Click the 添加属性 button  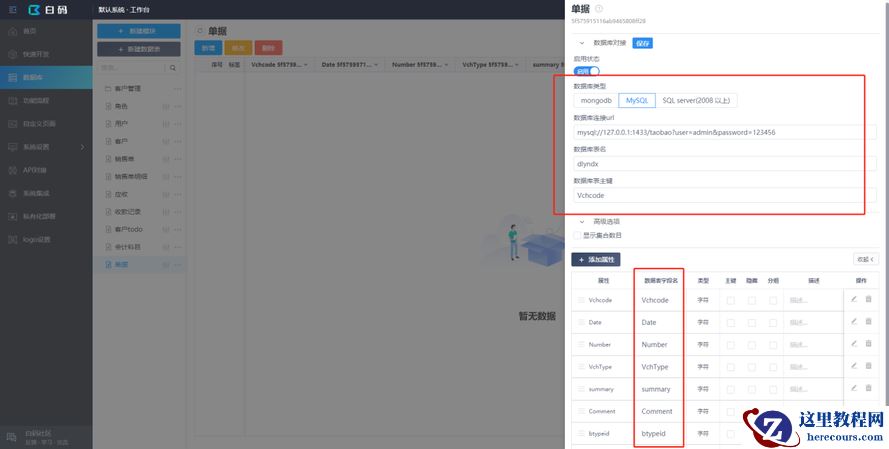click(596, 260)
